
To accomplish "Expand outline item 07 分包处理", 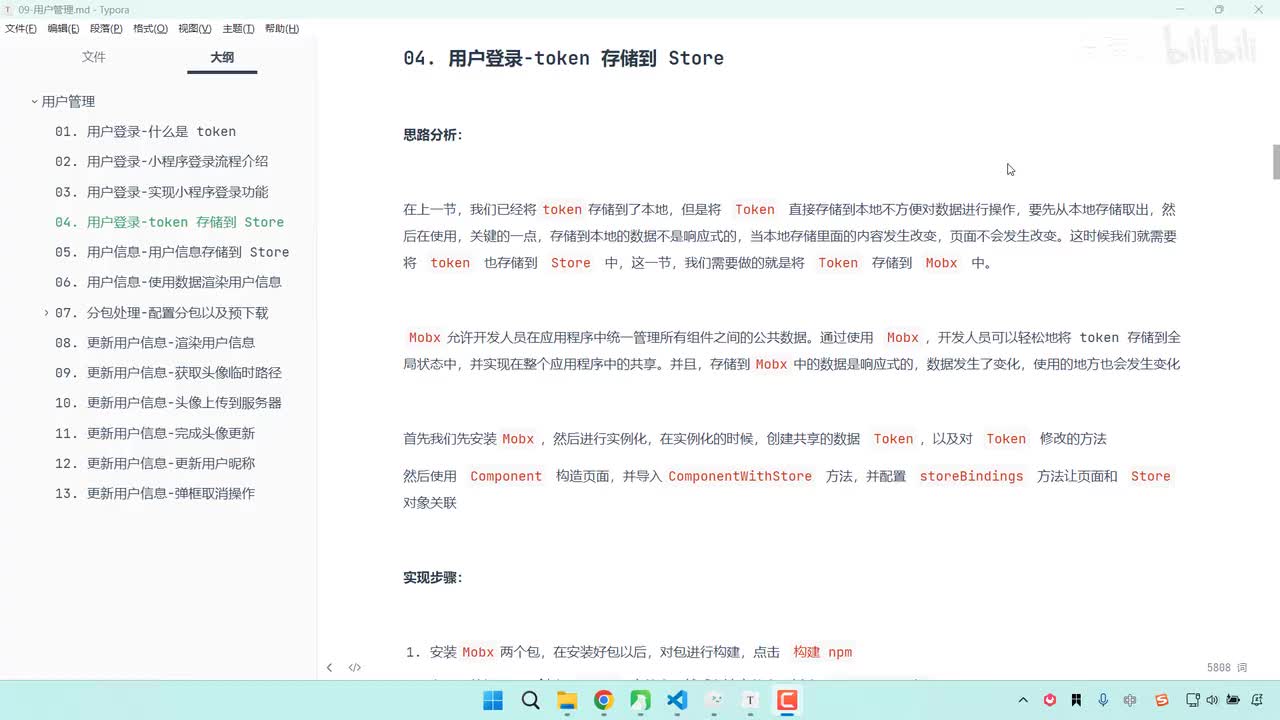I will (x=46, y=313).
